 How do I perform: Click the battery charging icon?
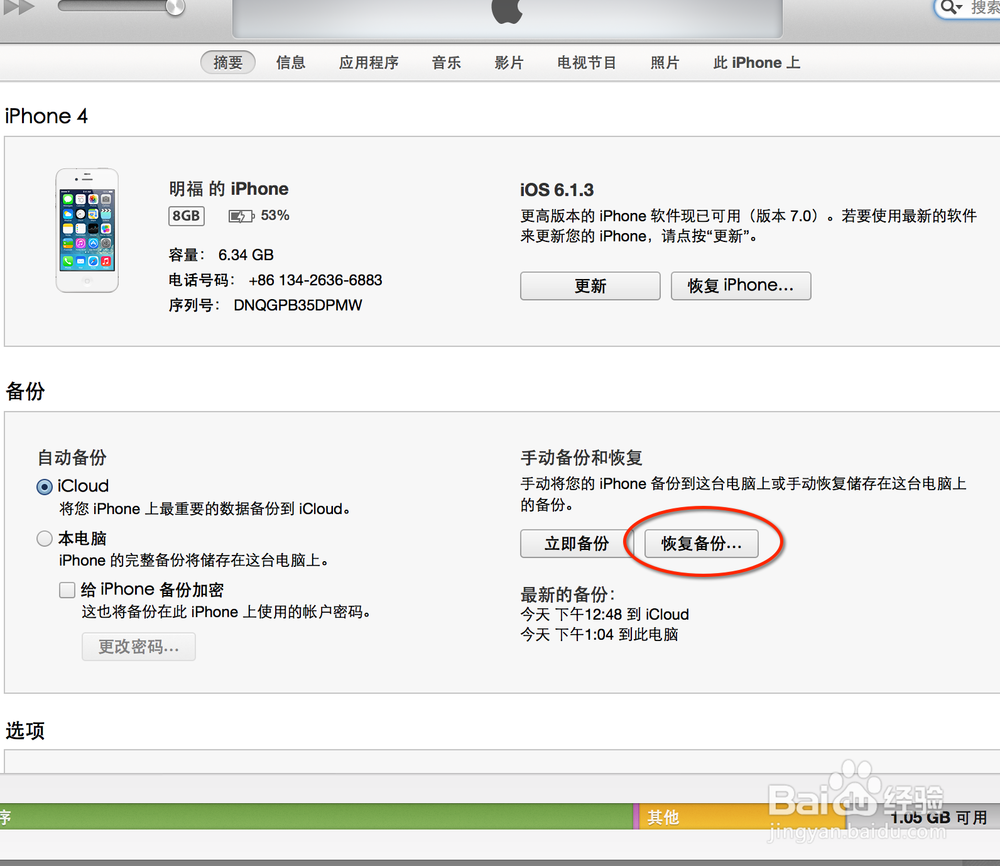pyautogui.click(x=241, y=216)
